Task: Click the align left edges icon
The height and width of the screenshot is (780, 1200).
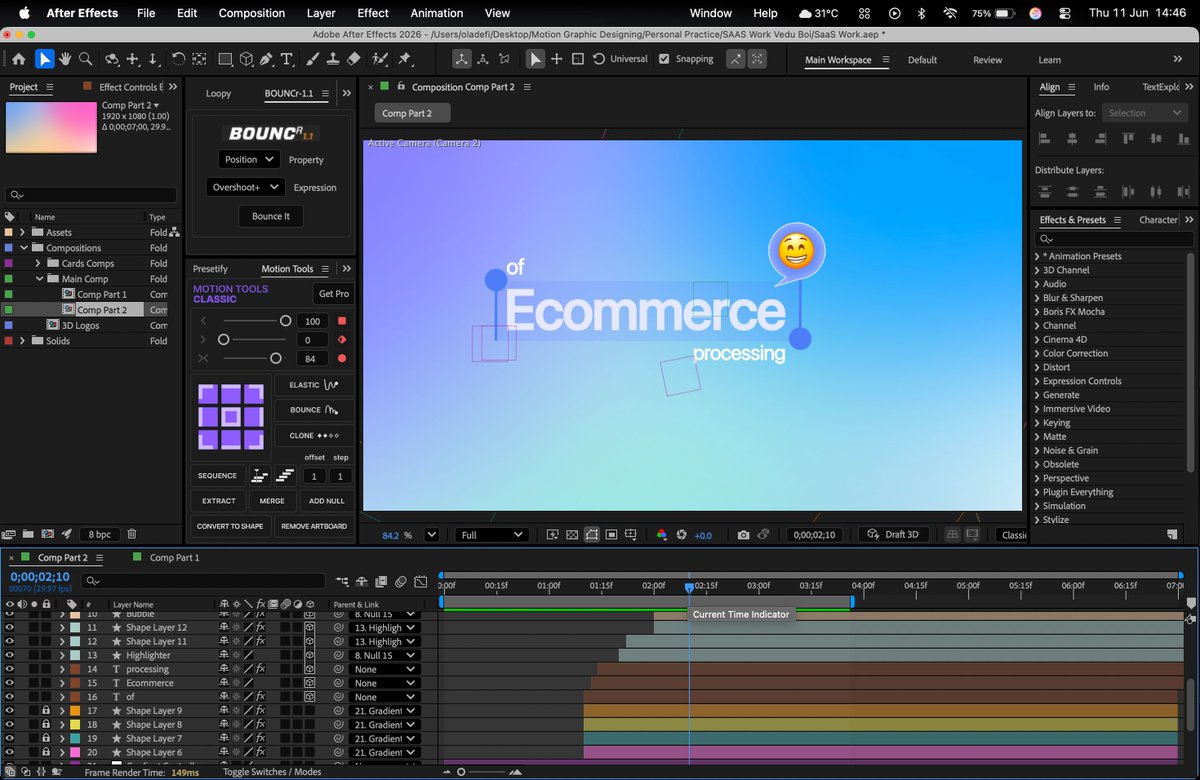Action: tap(1044, 138)
